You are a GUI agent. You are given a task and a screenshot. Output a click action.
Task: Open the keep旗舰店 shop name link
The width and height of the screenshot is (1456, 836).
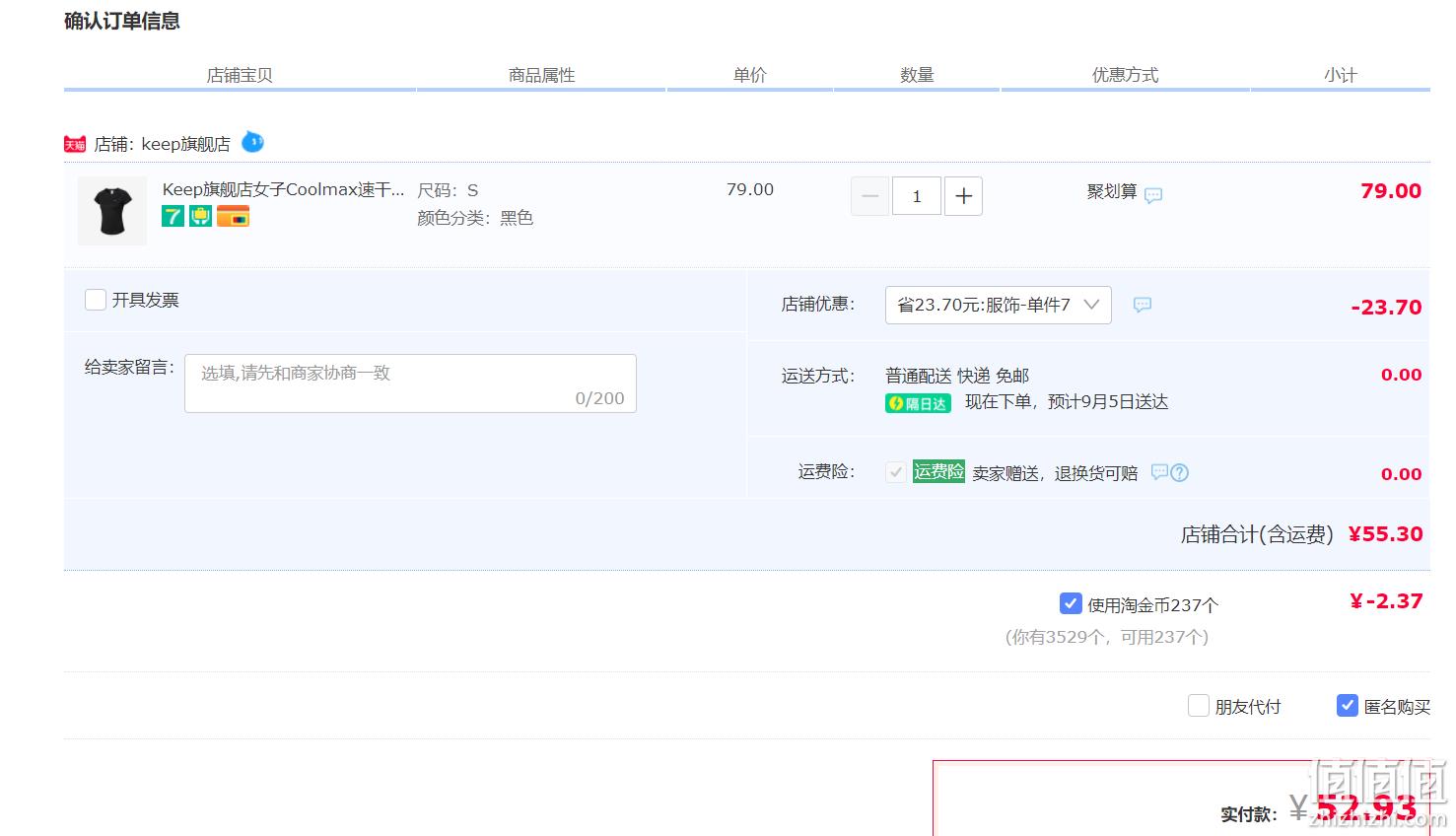pos(185,144)
